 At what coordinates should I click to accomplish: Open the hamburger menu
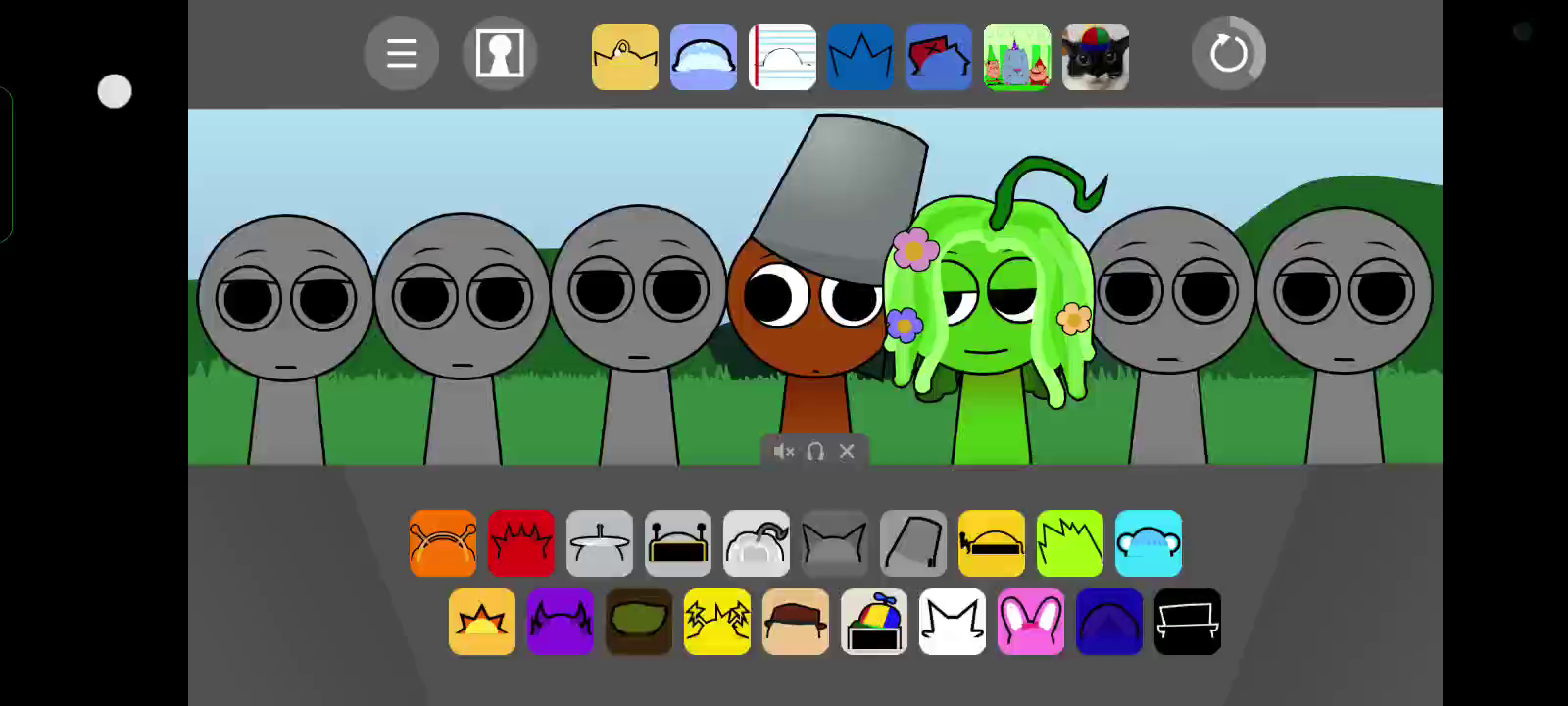pyautogui.click(x=402, y=54)
